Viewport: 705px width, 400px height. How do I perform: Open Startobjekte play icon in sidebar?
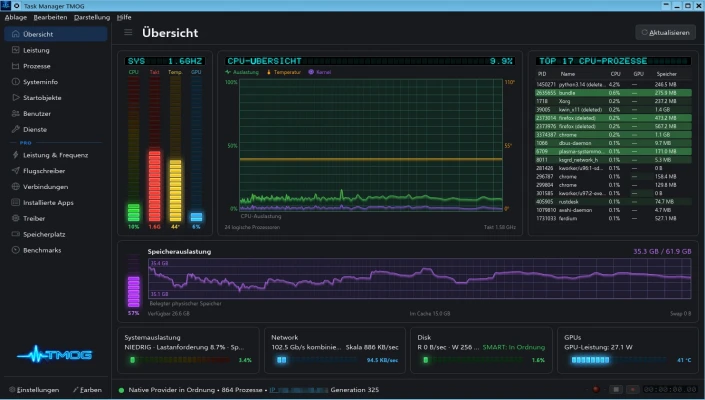point(16,97)
